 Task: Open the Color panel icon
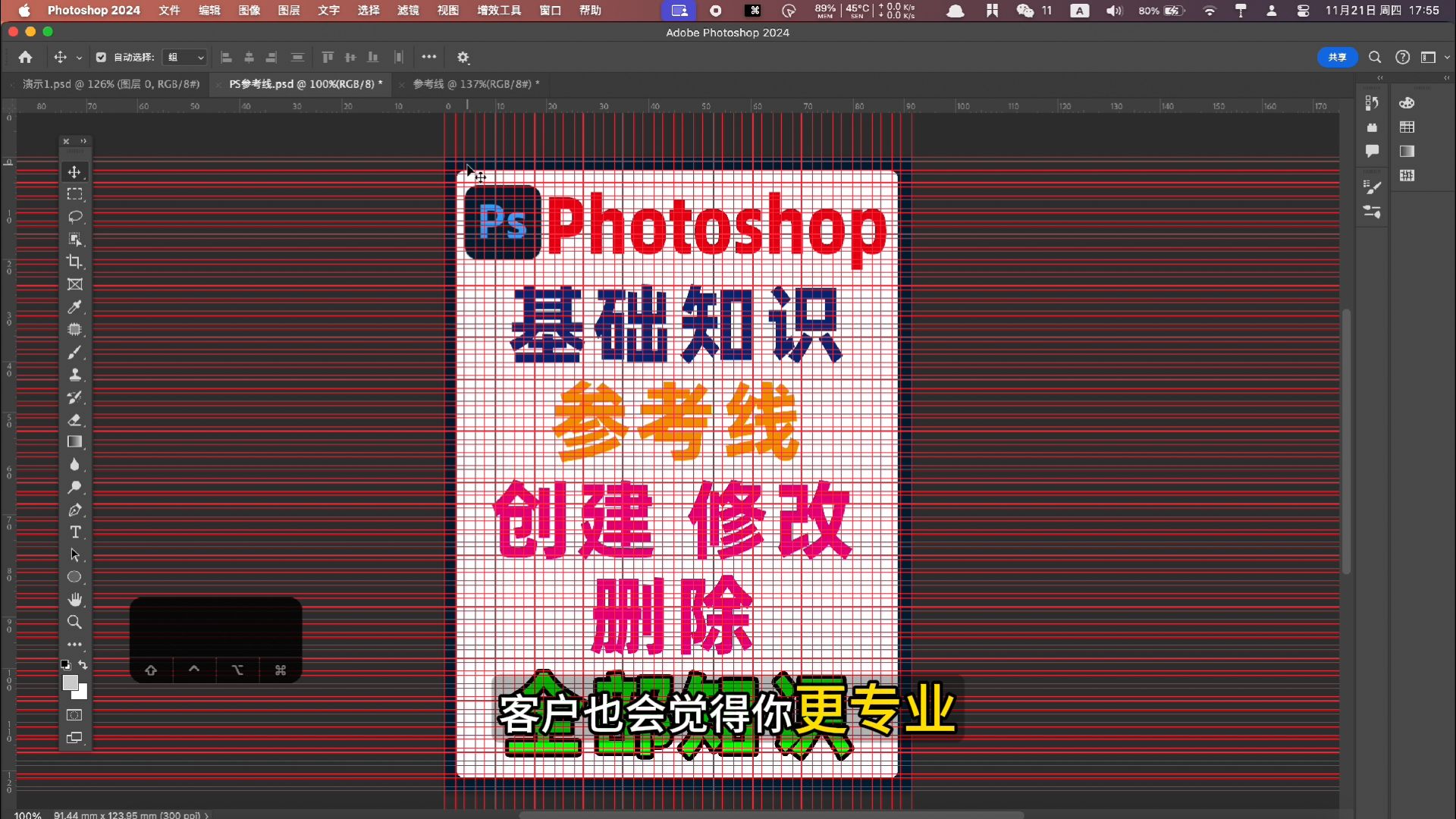(1407, 103)
